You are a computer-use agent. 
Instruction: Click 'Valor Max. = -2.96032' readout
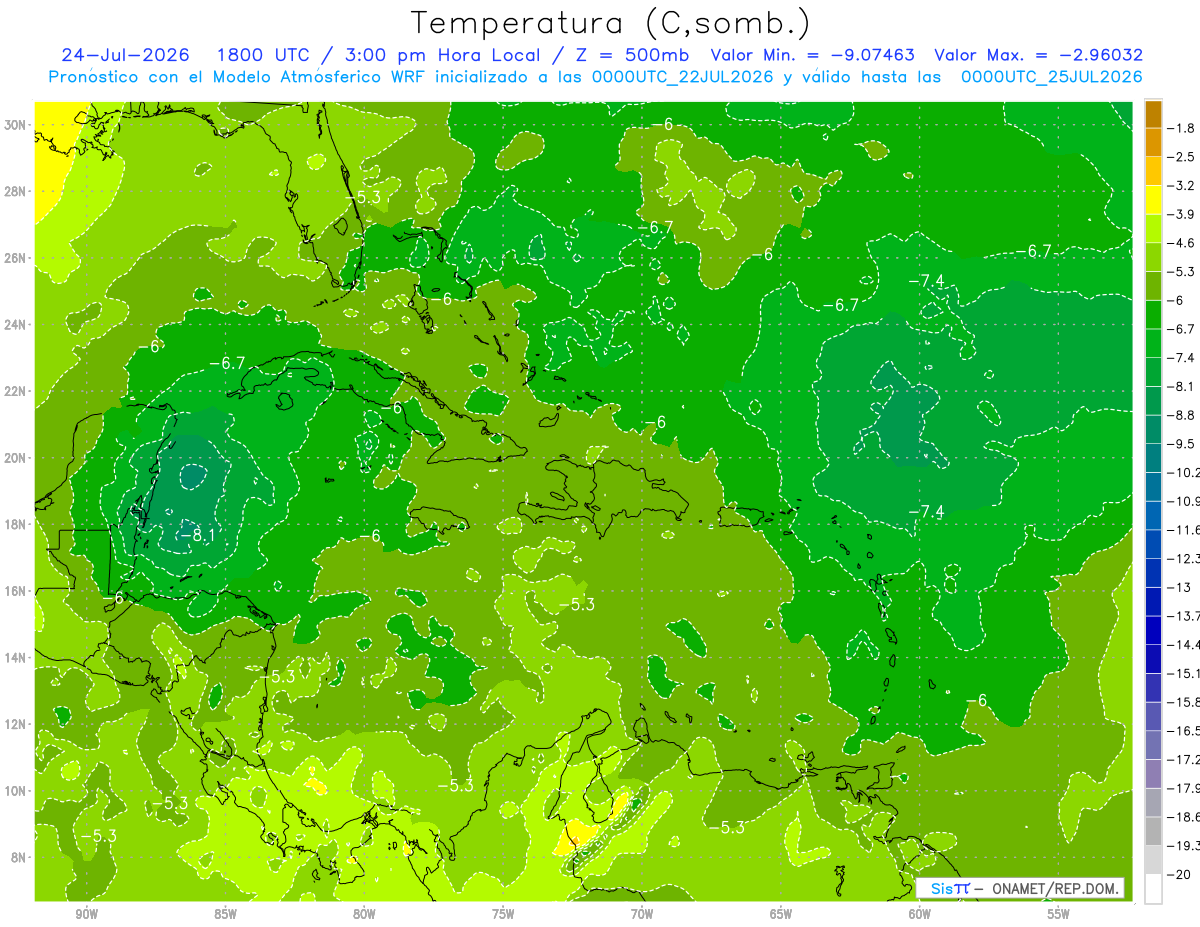[x=1038, y=55]
